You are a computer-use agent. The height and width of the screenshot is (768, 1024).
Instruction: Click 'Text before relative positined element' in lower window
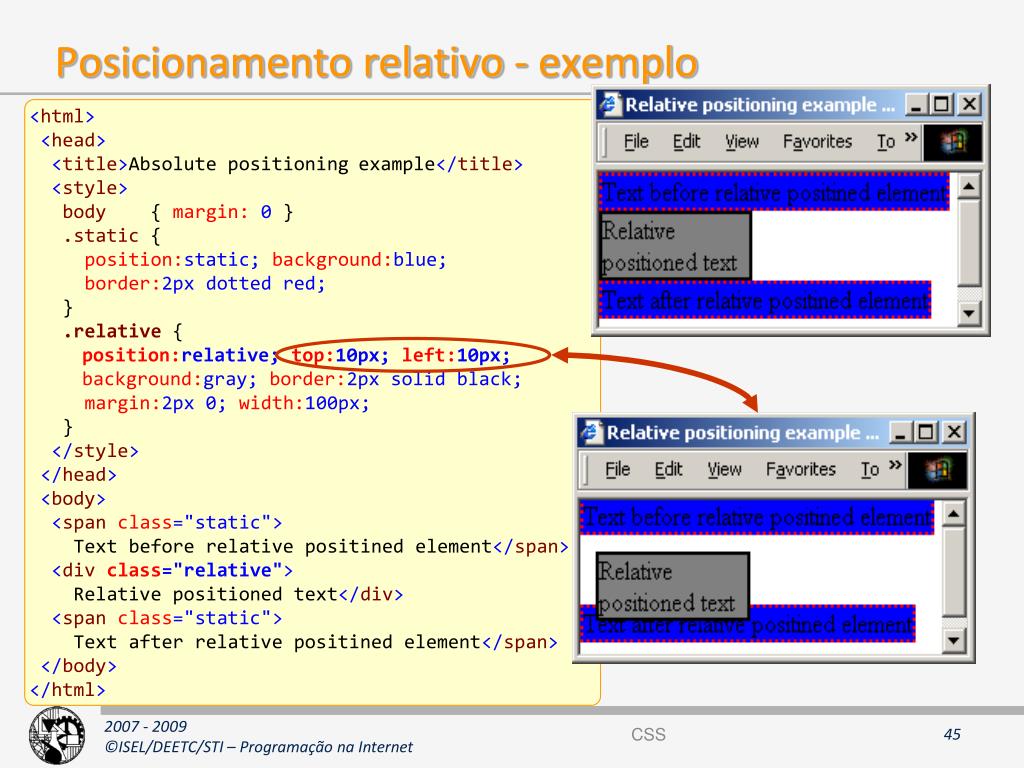point(757,517)
